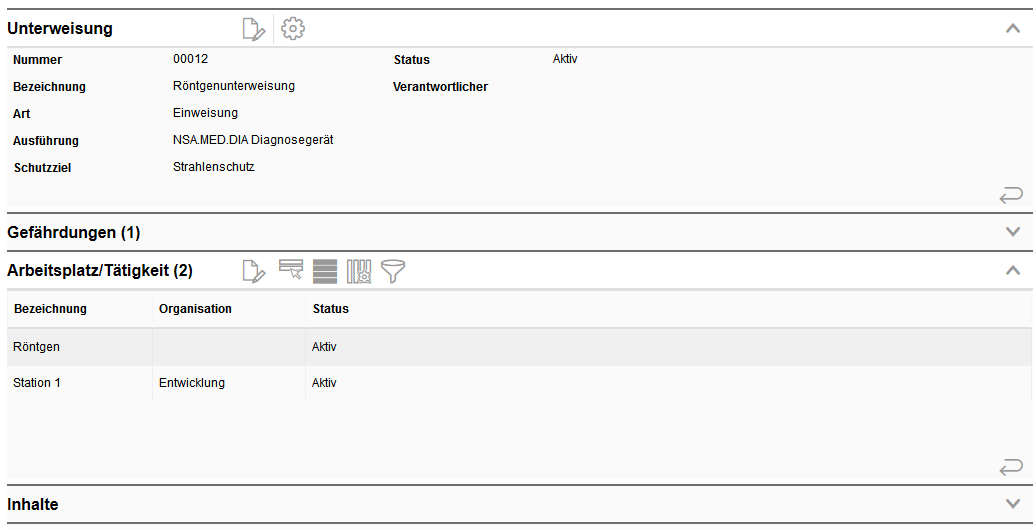Click the Verantwortlicher label
Screen dimensions: 1036x529
coord(440,87)
